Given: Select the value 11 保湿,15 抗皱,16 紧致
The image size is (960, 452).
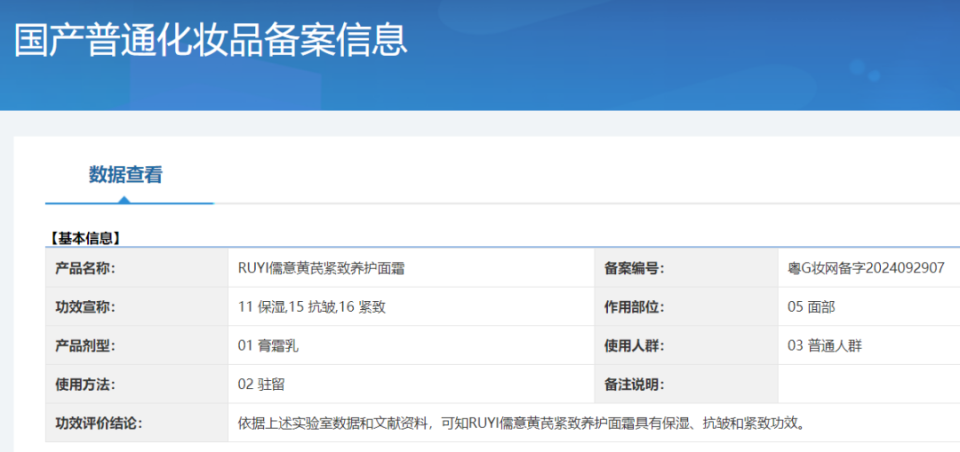Looking at the screenshot, I should [x=312, y=307].
